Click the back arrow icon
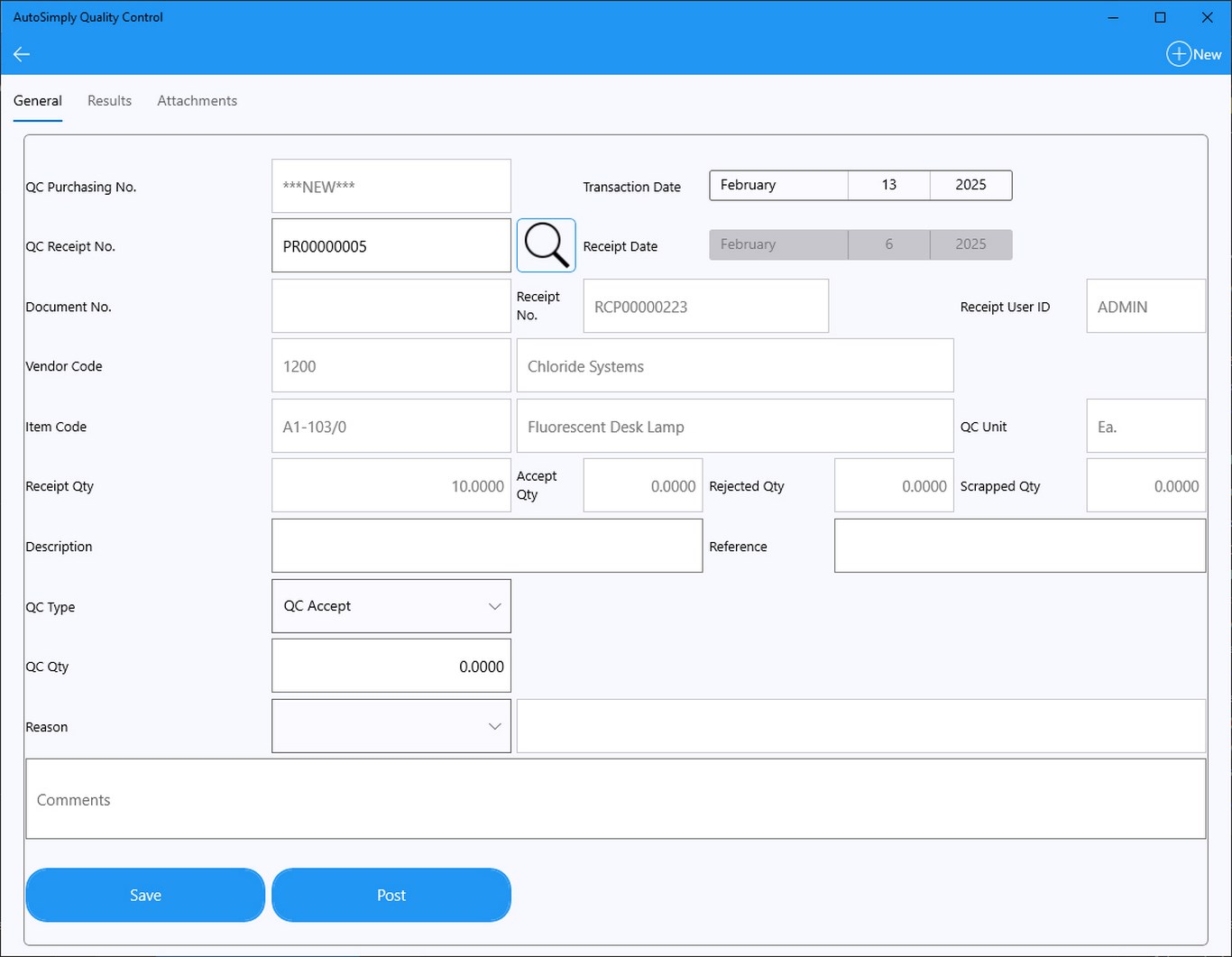The image size is (1232, 957). click(x=22, y=54)
